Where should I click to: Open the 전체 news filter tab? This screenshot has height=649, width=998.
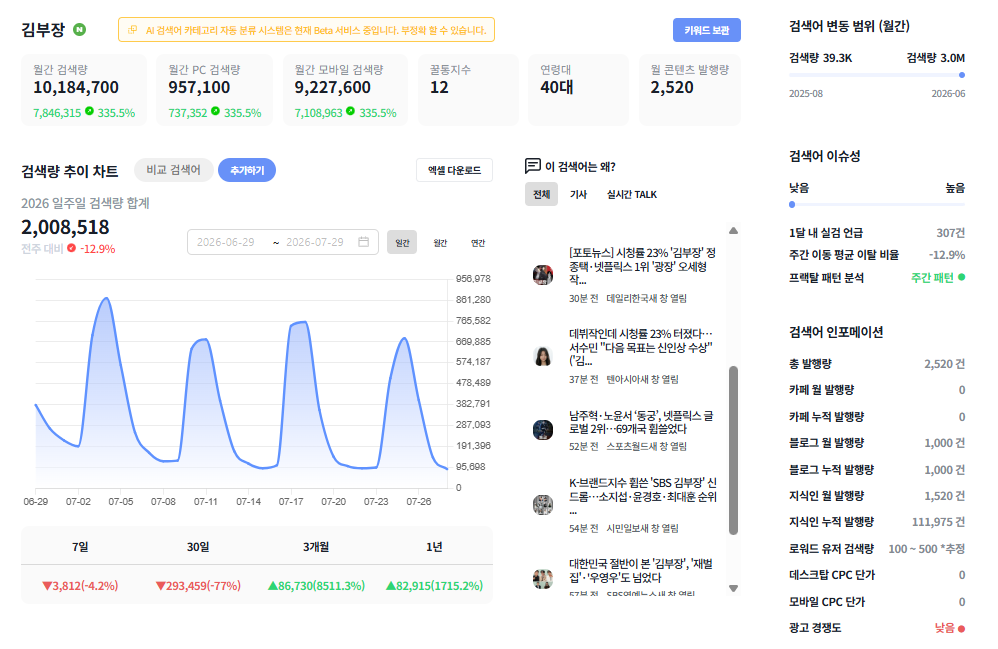click(x=542, y=194)
